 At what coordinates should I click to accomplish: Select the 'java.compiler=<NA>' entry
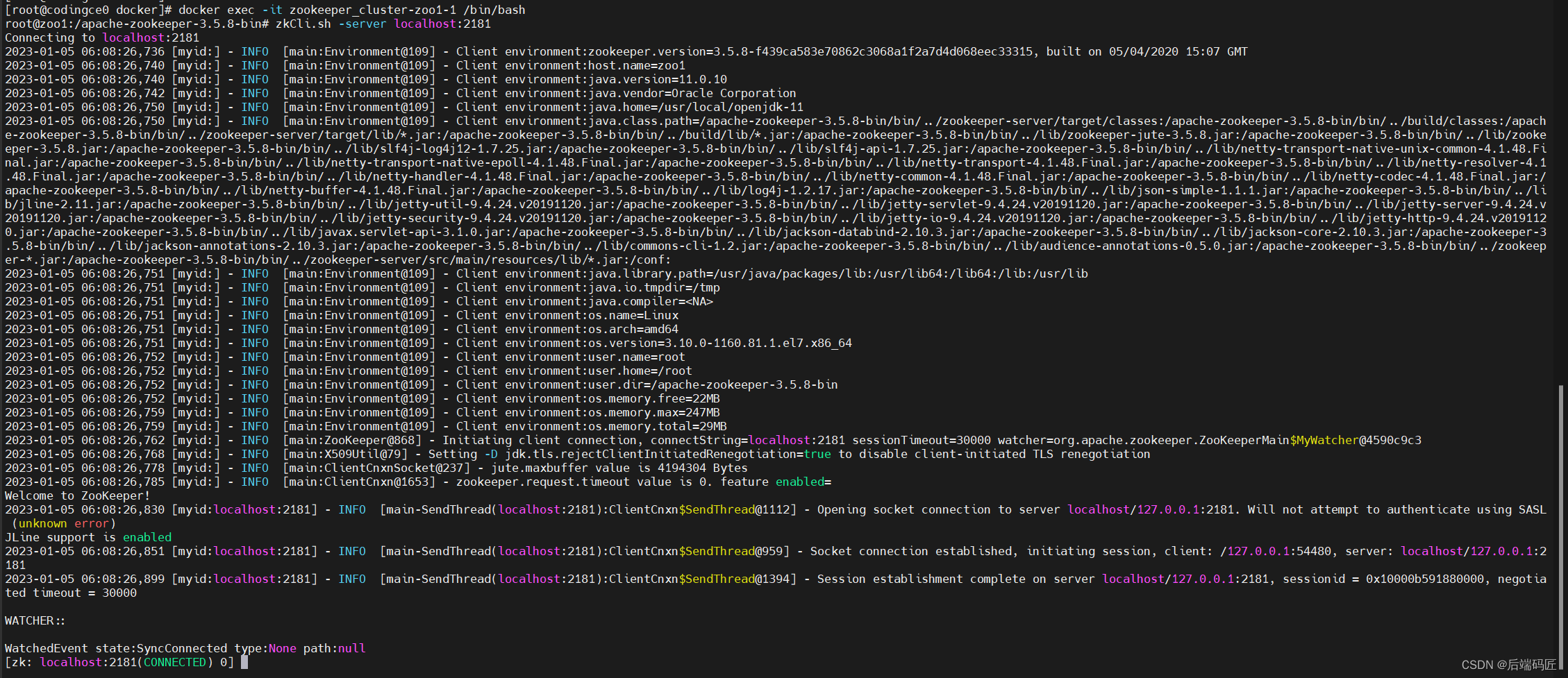click(651, 301)
